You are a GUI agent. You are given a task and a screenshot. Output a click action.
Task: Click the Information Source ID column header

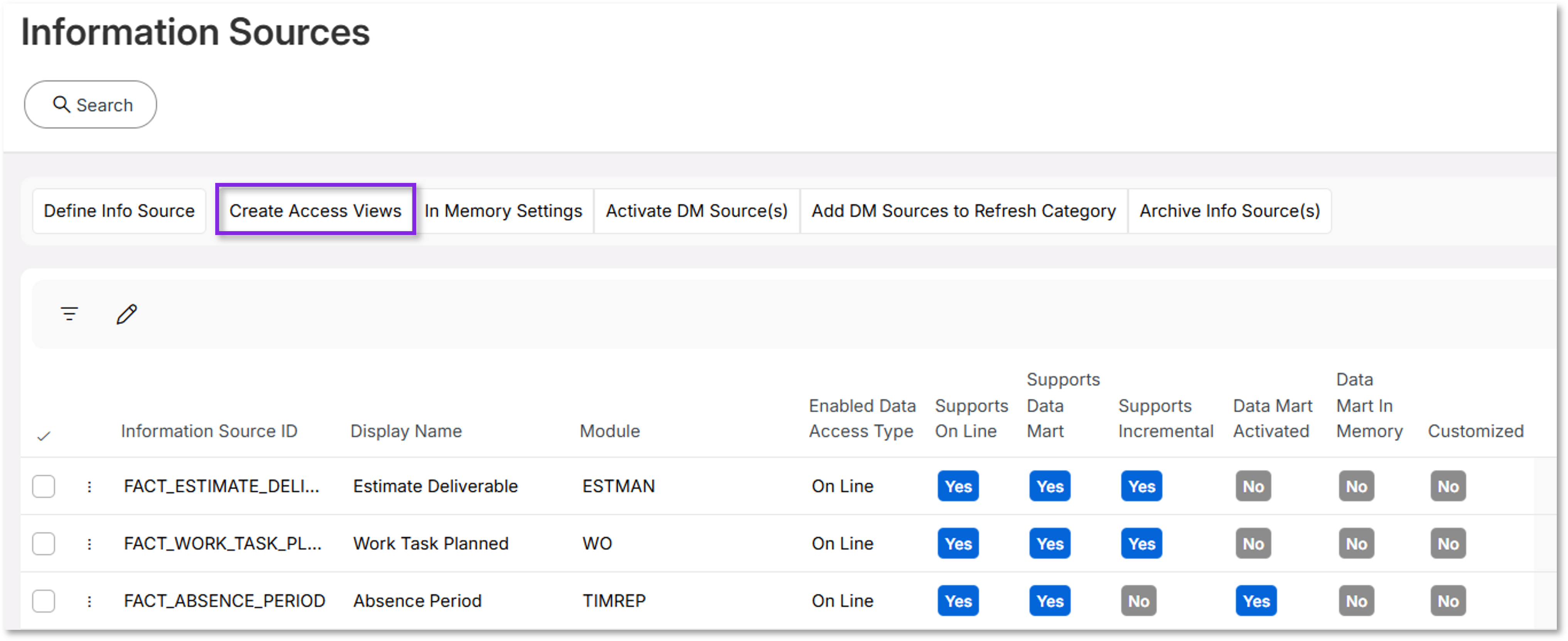209,431
